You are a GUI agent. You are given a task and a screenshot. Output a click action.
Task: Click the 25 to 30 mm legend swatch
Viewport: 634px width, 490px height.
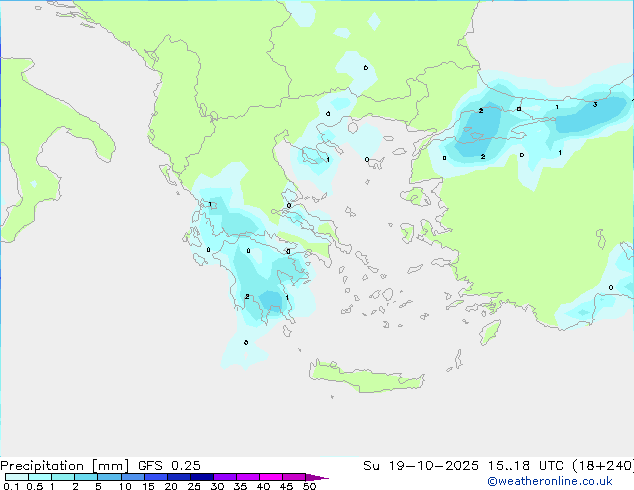point(201,477)
